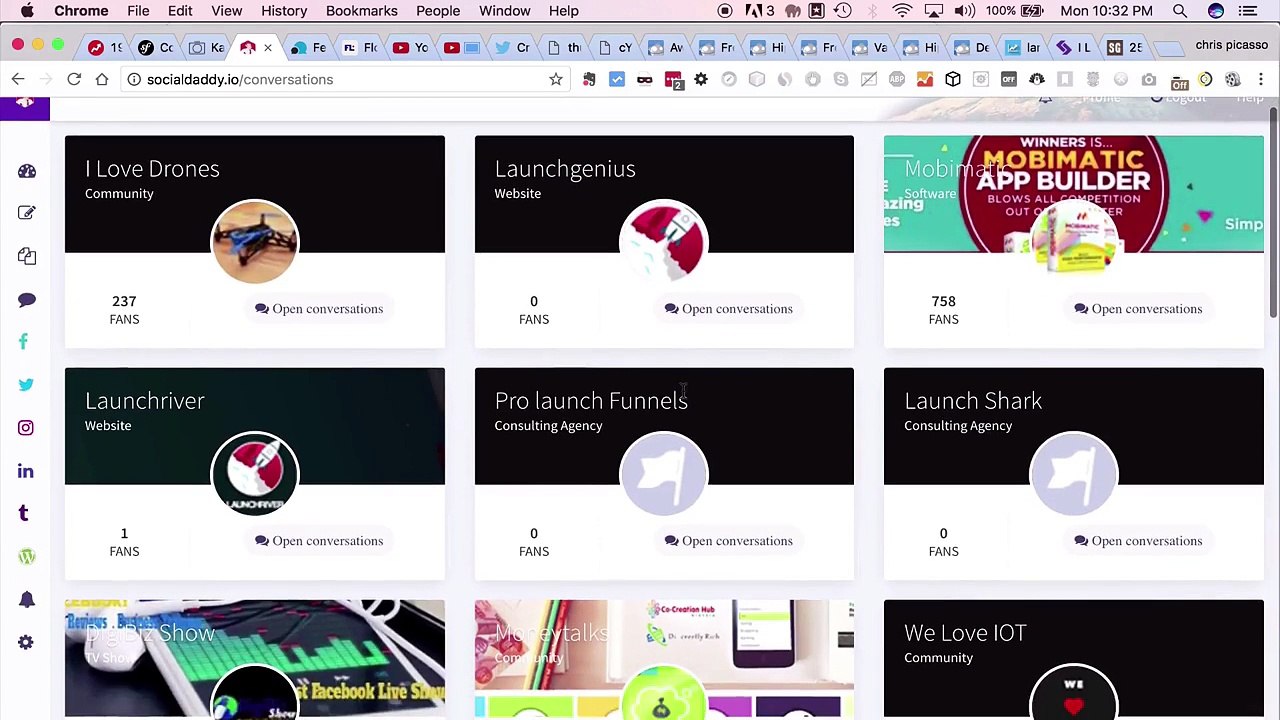Click the black gear extension icon
1280x720 pixels.
tap(701, 79)
